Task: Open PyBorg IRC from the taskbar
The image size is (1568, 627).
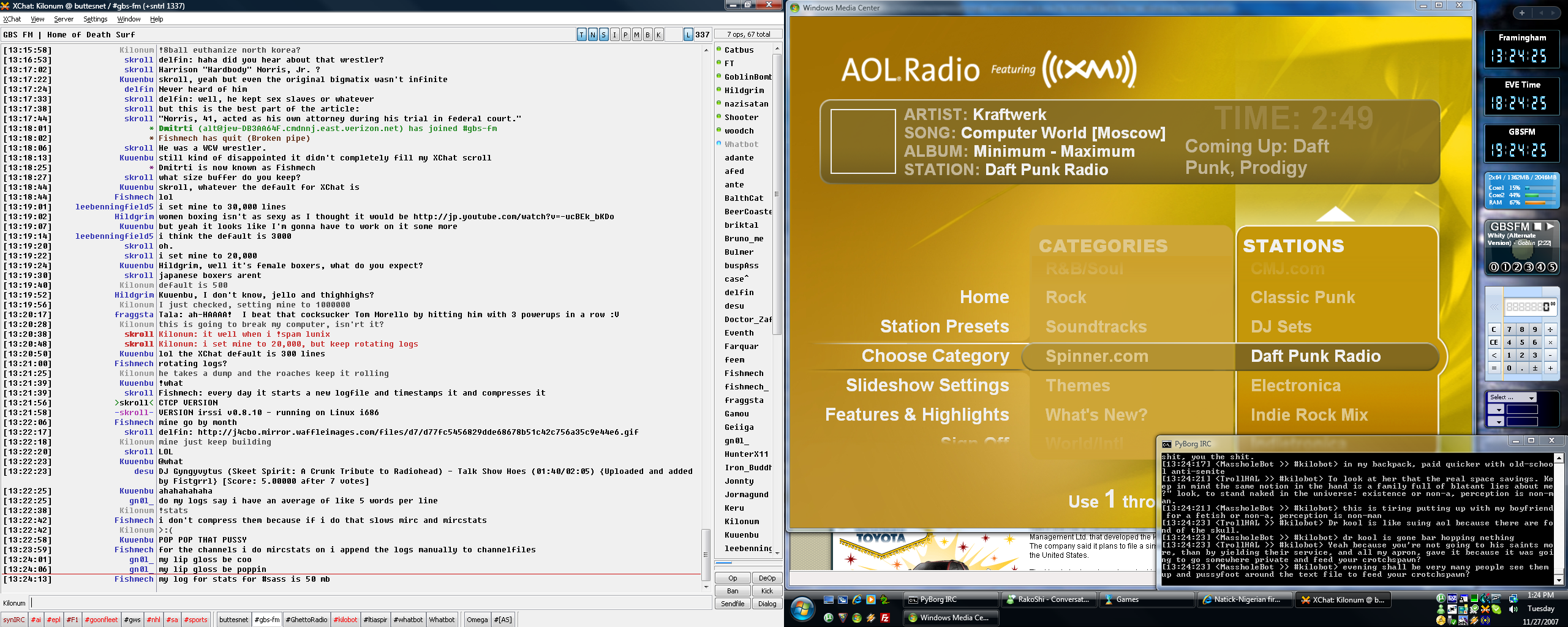Action: tap(951, 600)
